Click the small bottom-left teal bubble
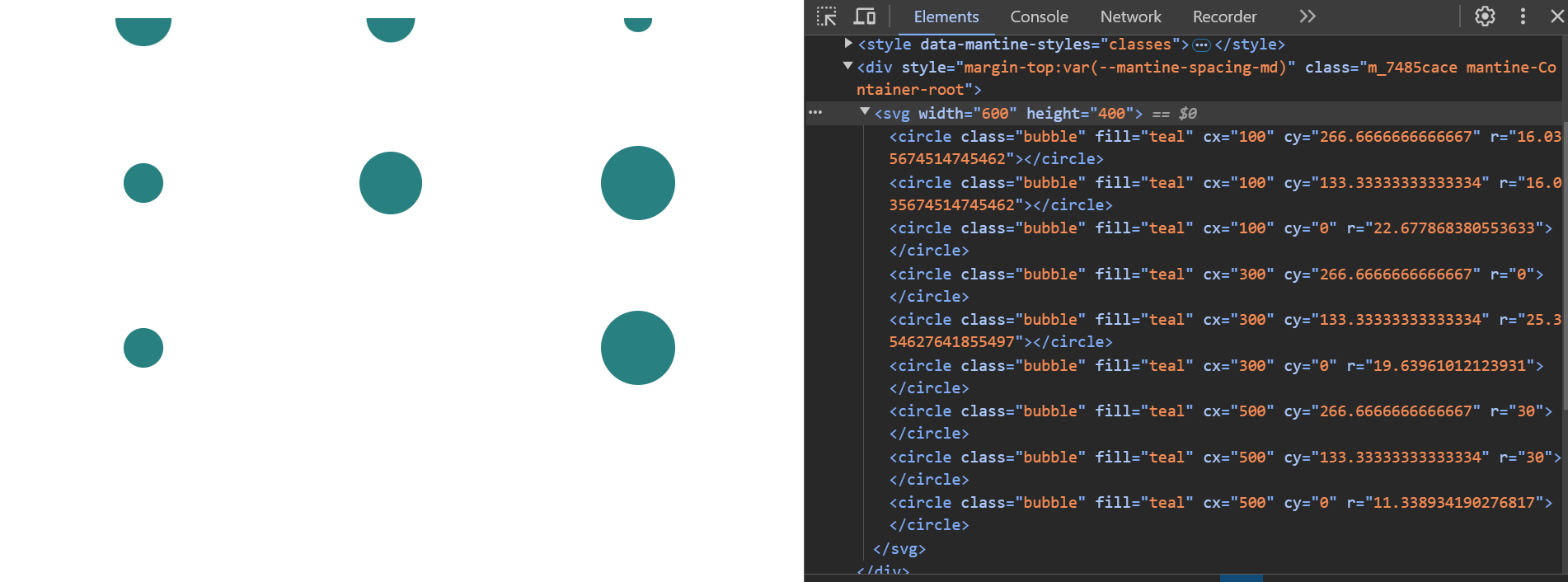Viewport: 1568px width, 582px height. [143, 348]
